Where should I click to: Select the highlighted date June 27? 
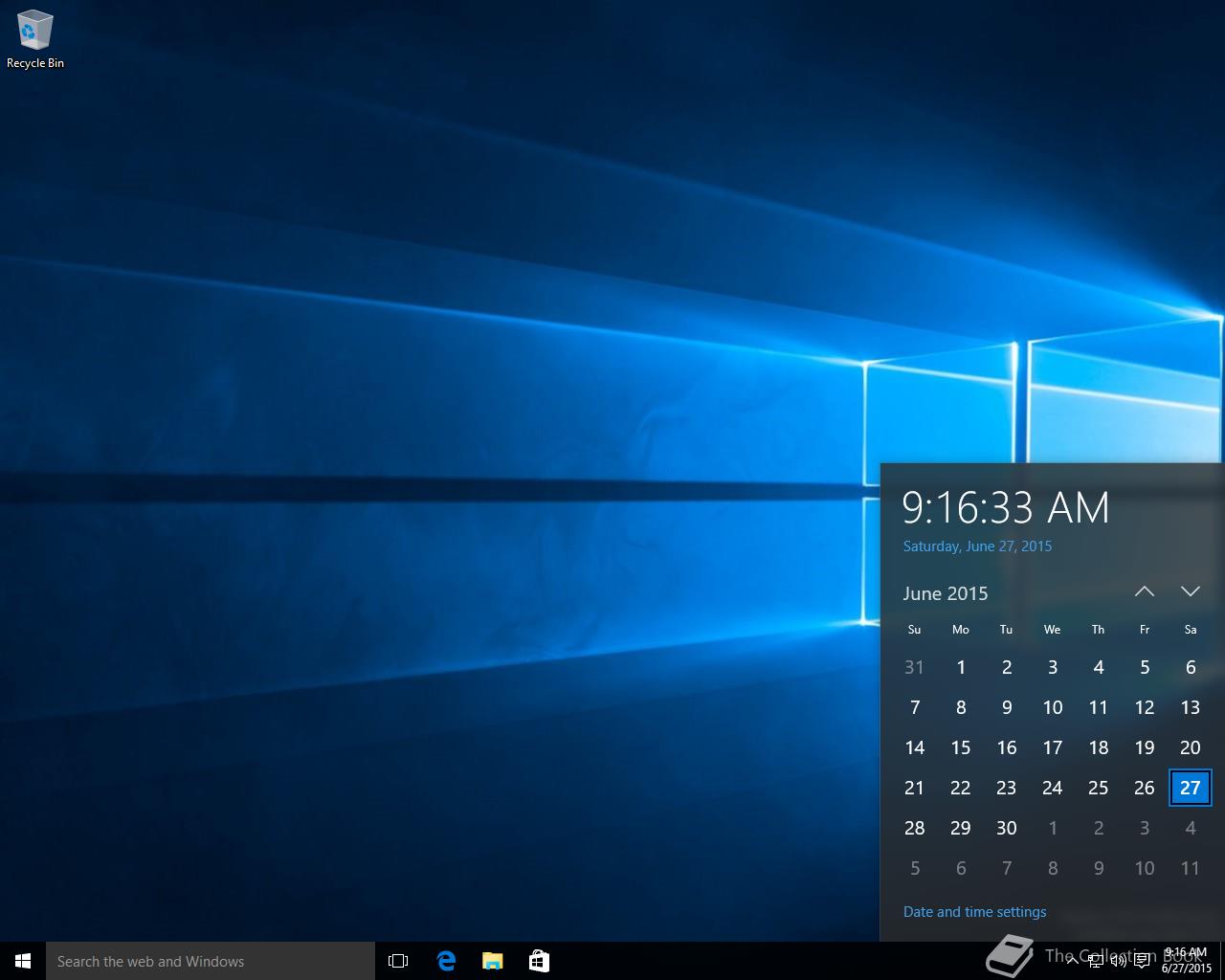click(1190, 788)
